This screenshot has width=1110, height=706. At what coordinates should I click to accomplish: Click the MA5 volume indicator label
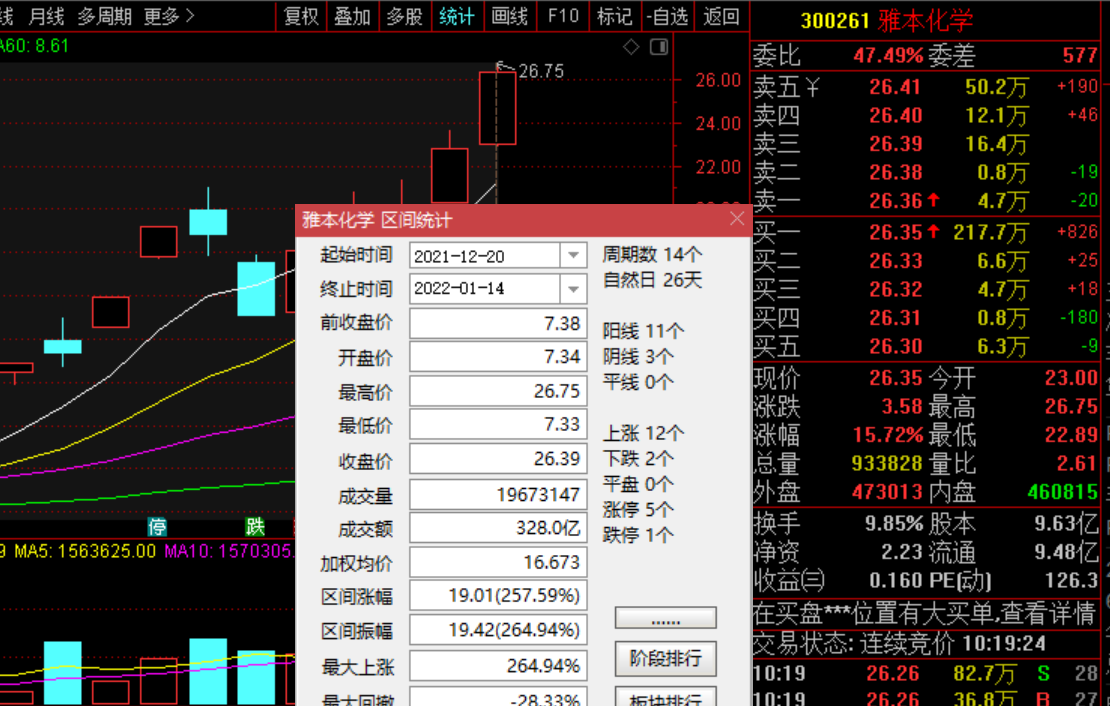[x=85, y=551]
